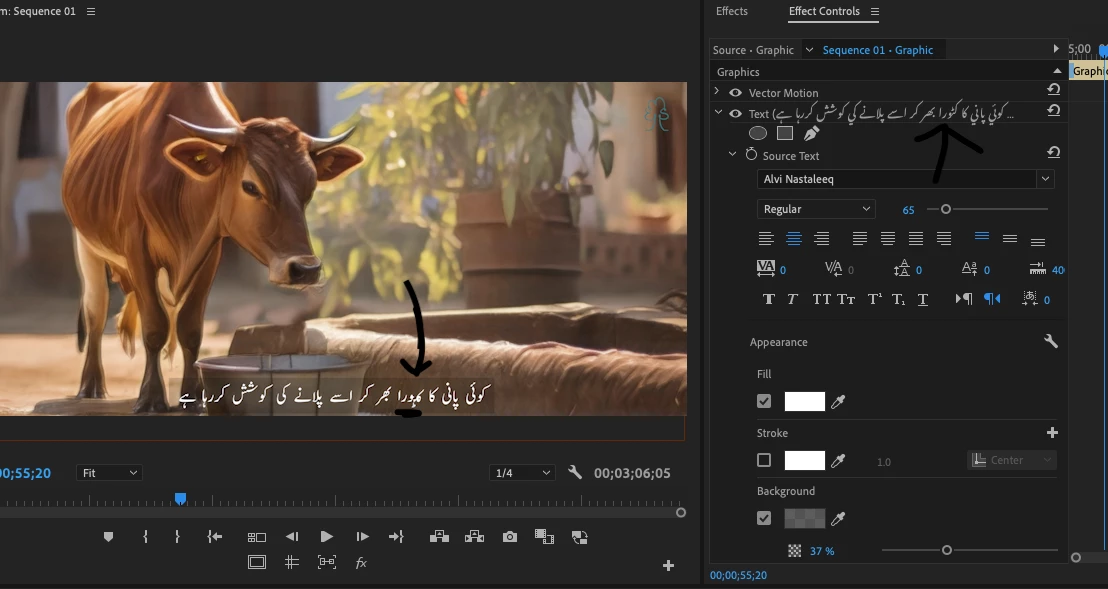This screenshot has width=1108, height=589.
Task: Open the Comparison View button
Action: tap(544, 537)
